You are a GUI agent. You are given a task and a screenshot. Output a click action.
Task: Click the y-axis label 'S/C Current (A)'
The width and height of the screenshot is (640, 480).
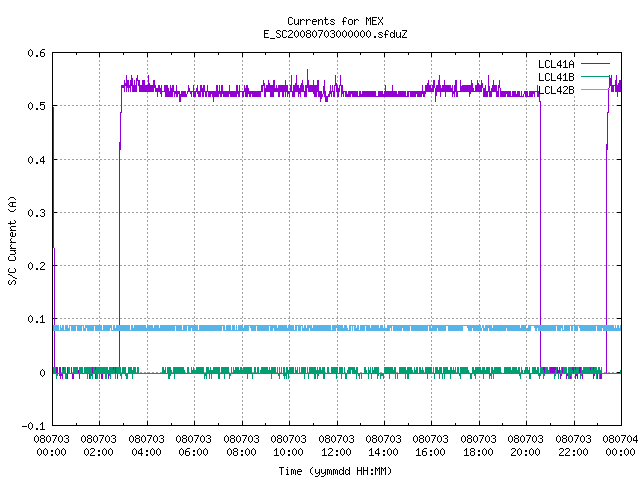[x=12, y=240]
